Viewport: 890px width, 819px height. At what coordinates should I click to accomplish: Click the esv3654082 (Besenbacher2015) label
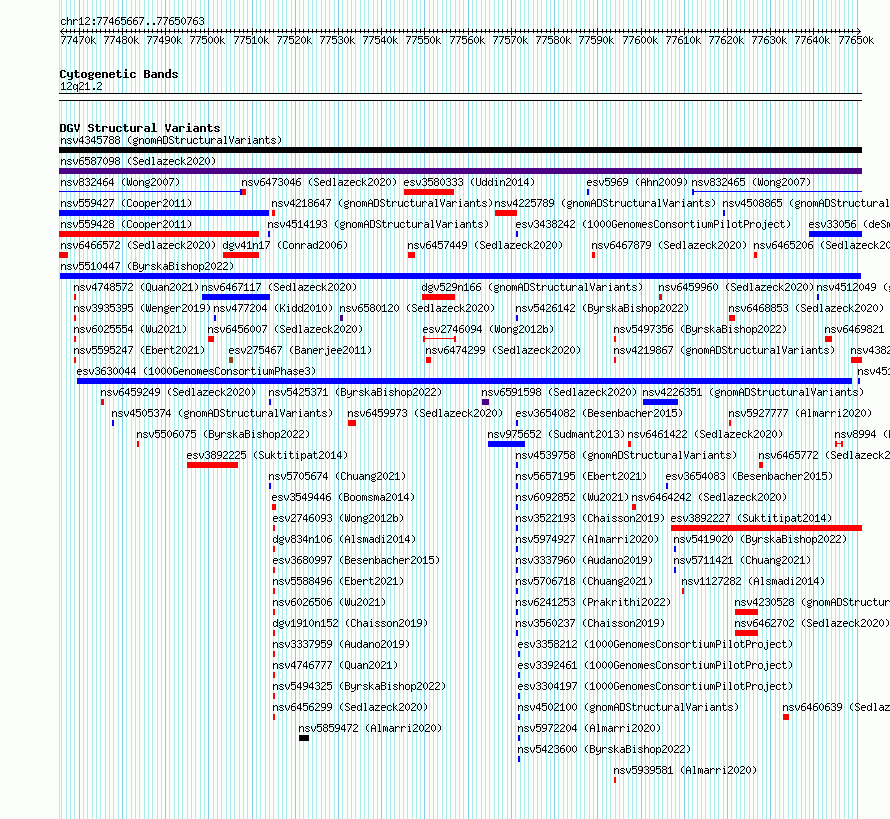coord(599,413)
